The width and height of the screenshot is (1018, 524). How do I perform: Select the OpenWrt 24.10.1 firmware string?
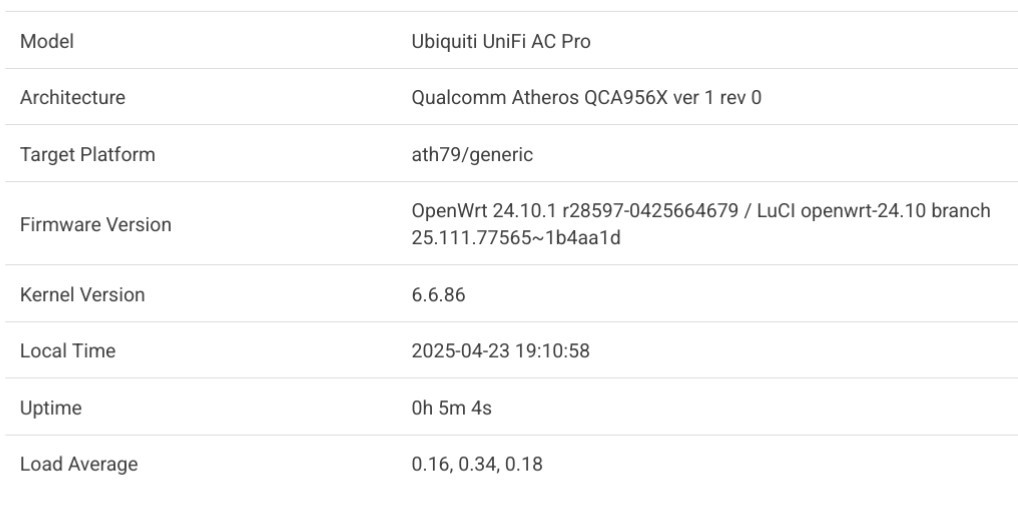click(x=484, y=211)
